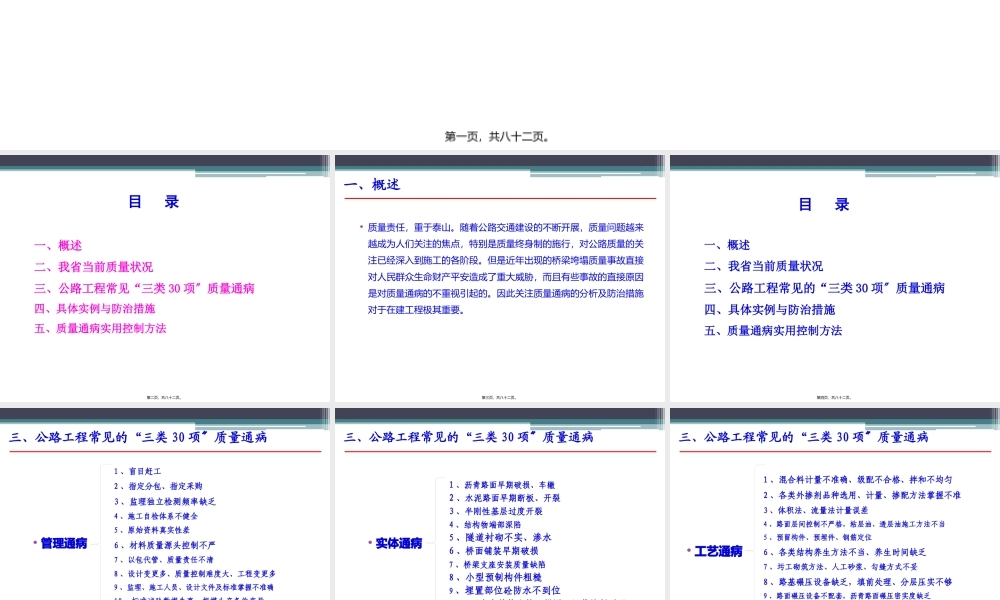The height and width of the screenshot is (600, 1000).
Task: Open the 管理通病 slide thumbnail
Action: 165,504
